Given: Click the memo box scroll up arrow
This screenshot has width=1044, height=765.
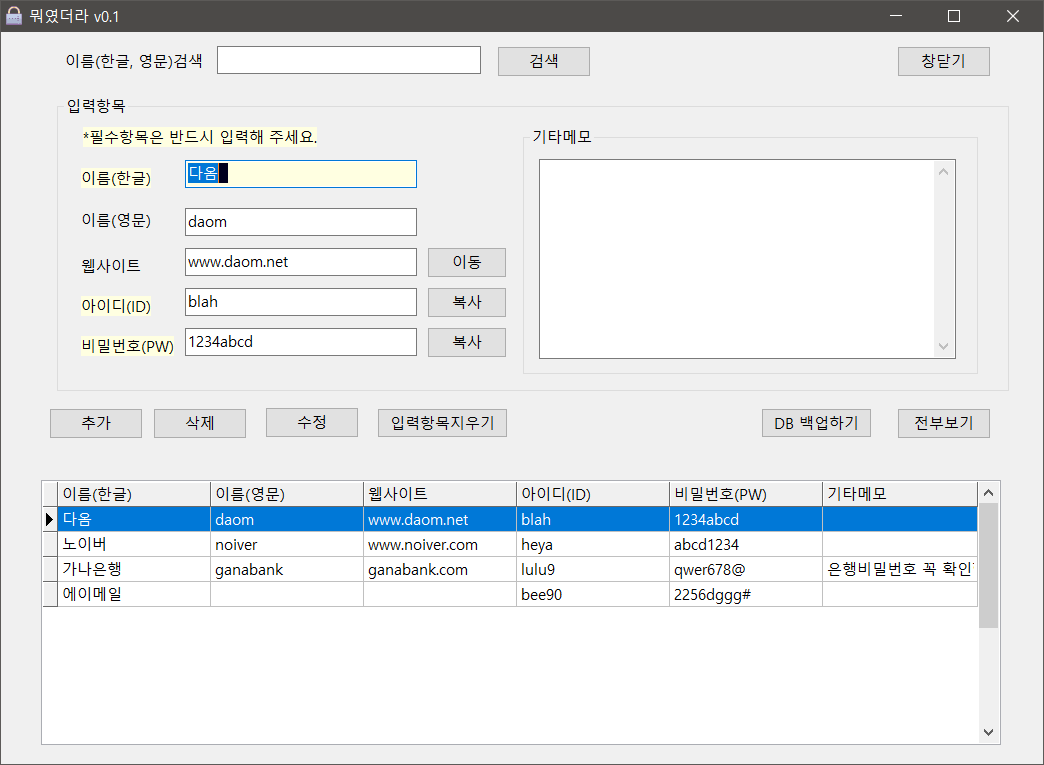Looking at the screenshot, I should [x=943, y=172].
